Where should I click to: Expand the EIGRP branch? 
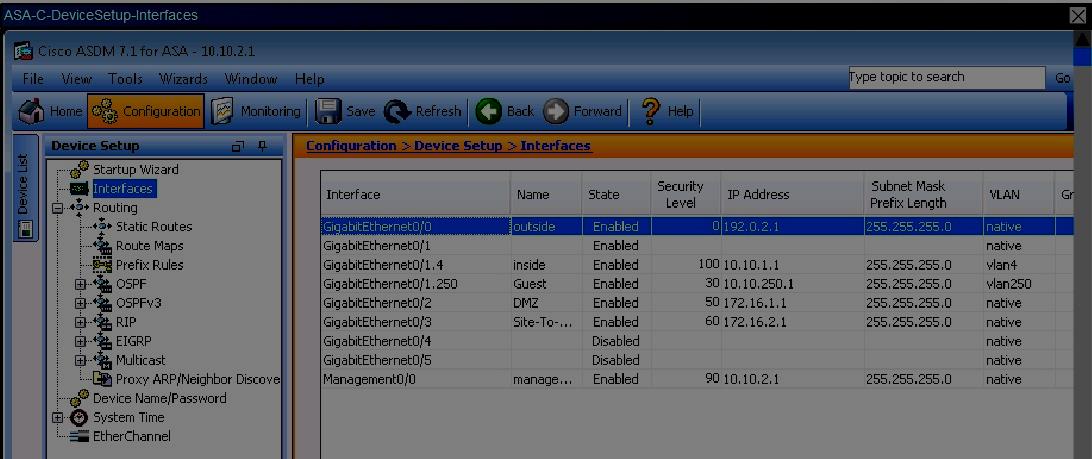point(80,341)
